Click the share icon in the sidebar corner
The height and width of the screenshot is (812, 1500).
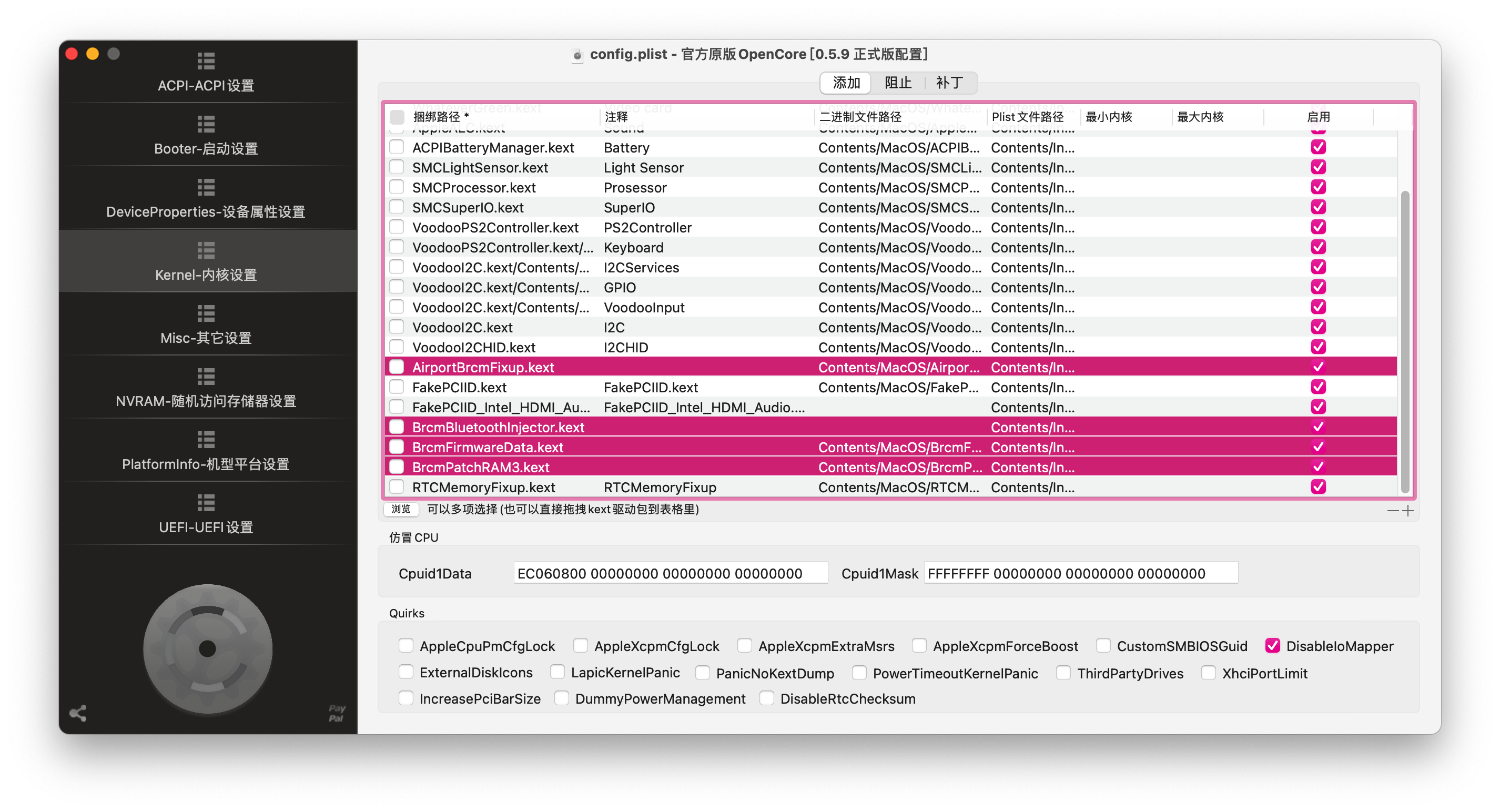(78, 713)
